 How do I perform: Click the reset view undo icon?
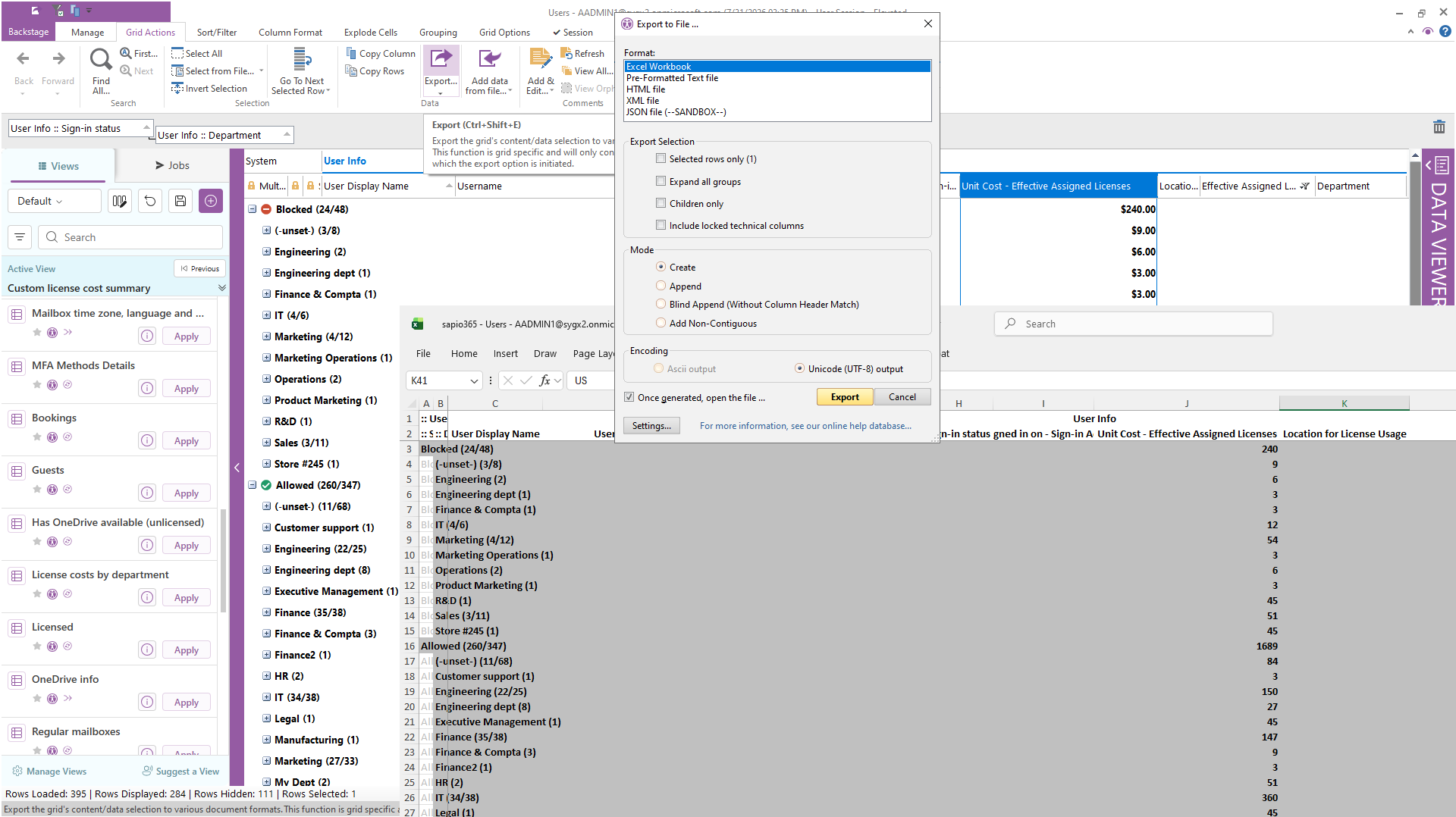click(150, 201)
